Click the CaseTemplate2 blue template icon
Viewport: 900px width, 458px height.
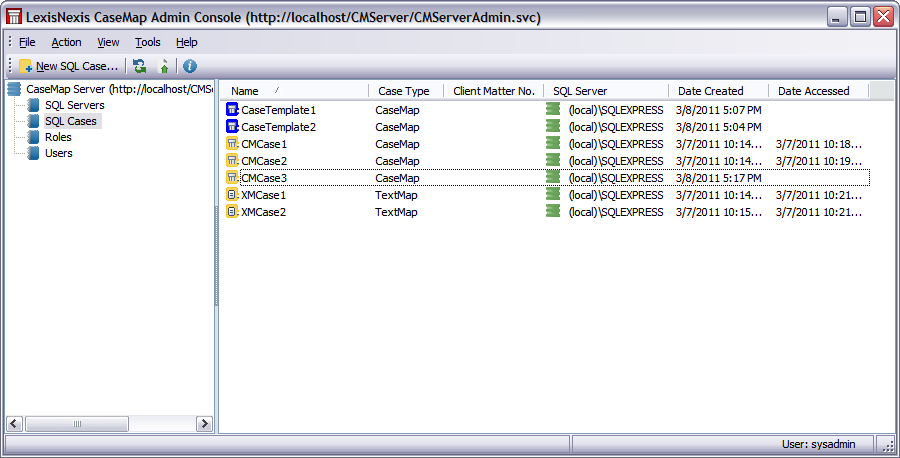coord(232,127)
